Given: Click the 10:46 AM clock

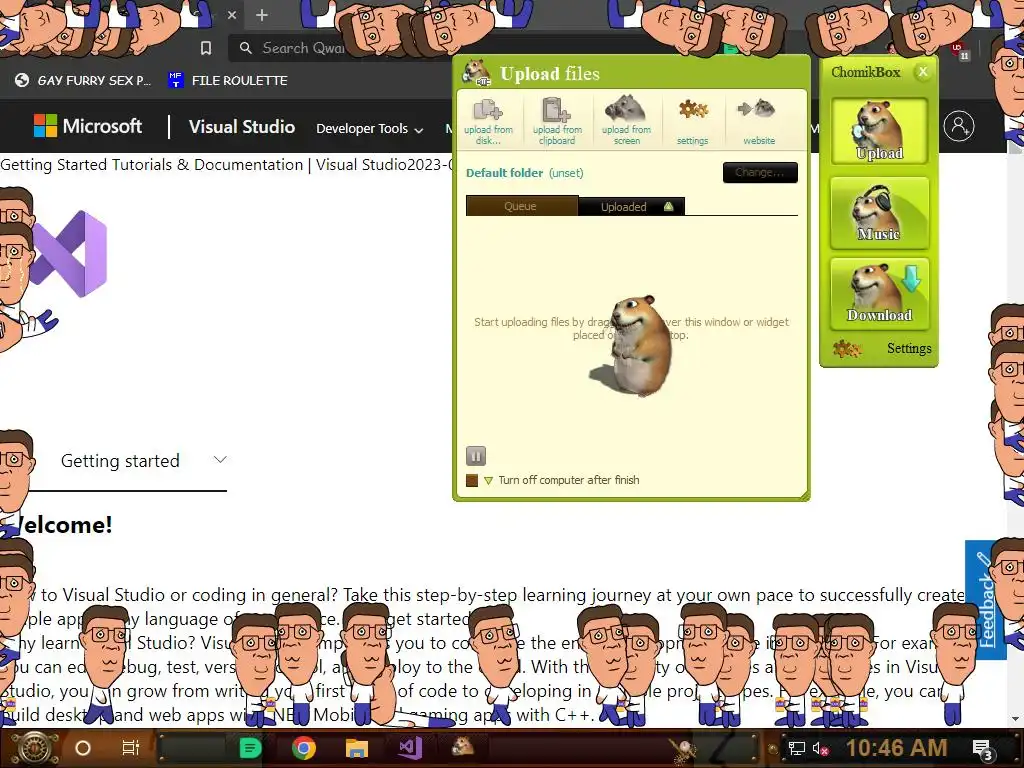Looking at the screenshot, I should pos(897,748).
